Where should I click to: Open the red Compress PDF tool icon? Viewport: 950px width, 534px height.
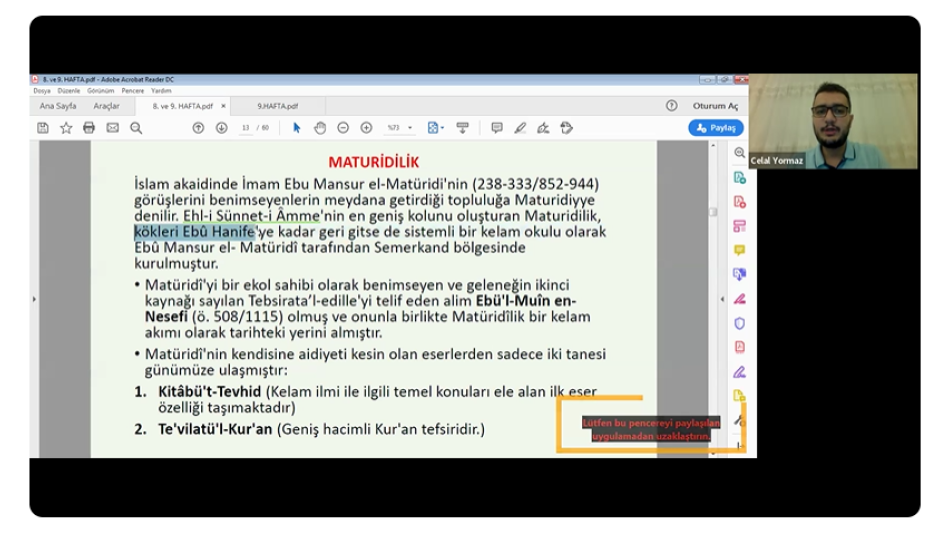(739, 347)
